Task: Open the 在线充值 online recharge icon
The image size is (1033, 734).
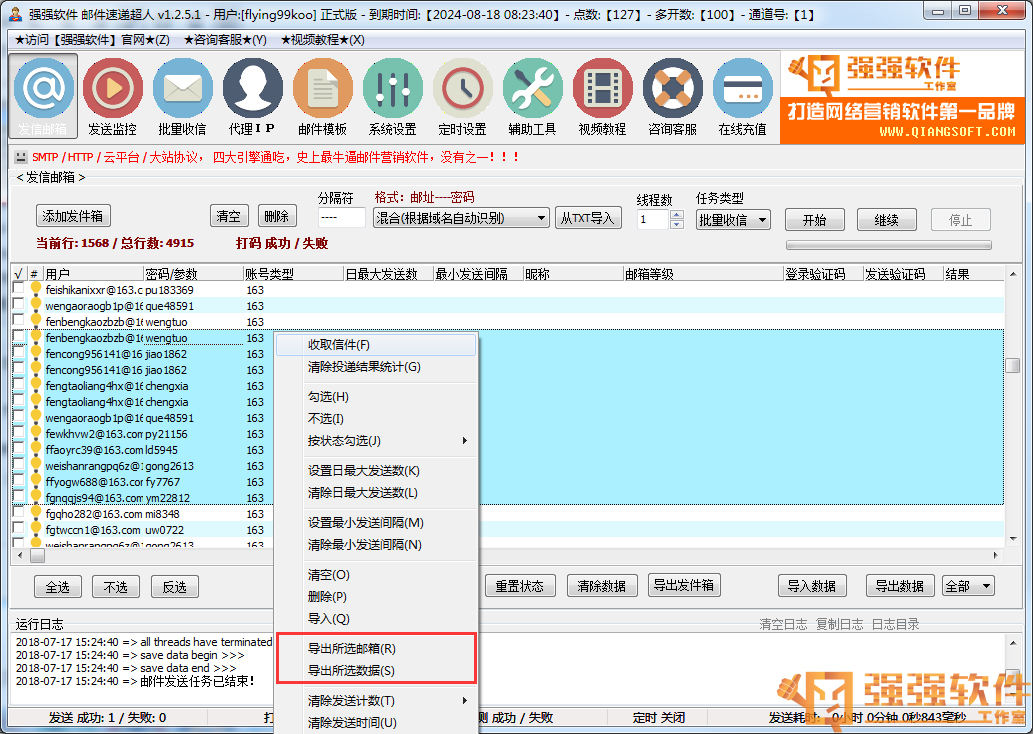Action: [x=742, y=96]
